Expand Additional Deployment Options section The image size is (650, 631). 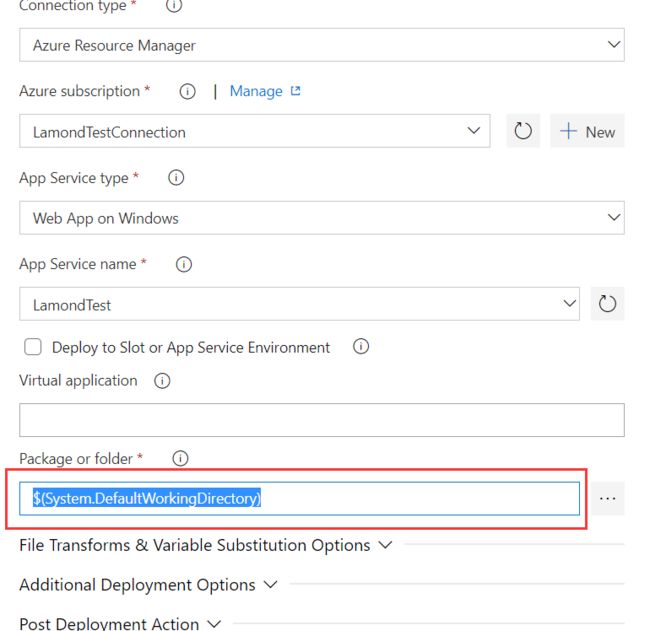click(148, 585)
